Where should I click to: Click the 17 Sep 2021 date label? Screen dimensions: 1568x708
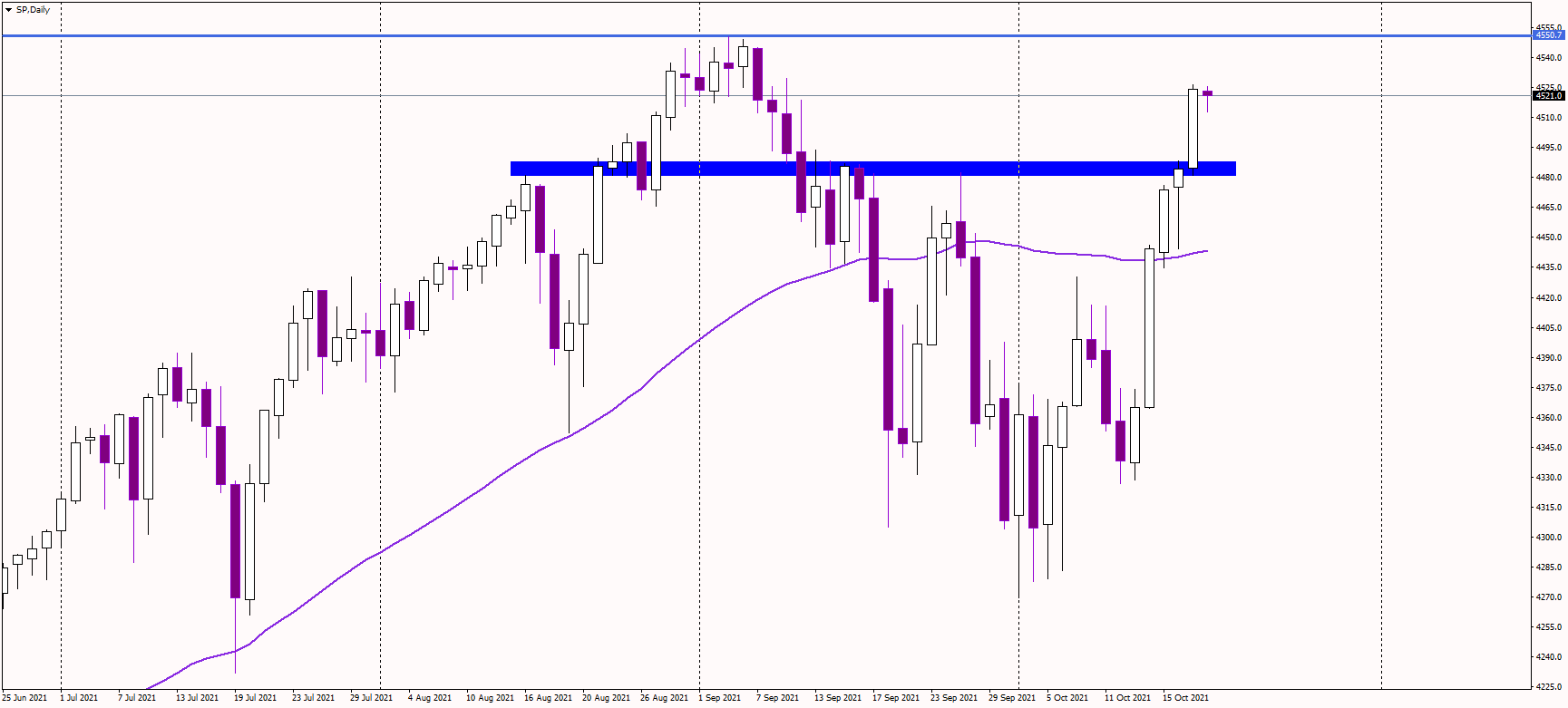(896, 698)
